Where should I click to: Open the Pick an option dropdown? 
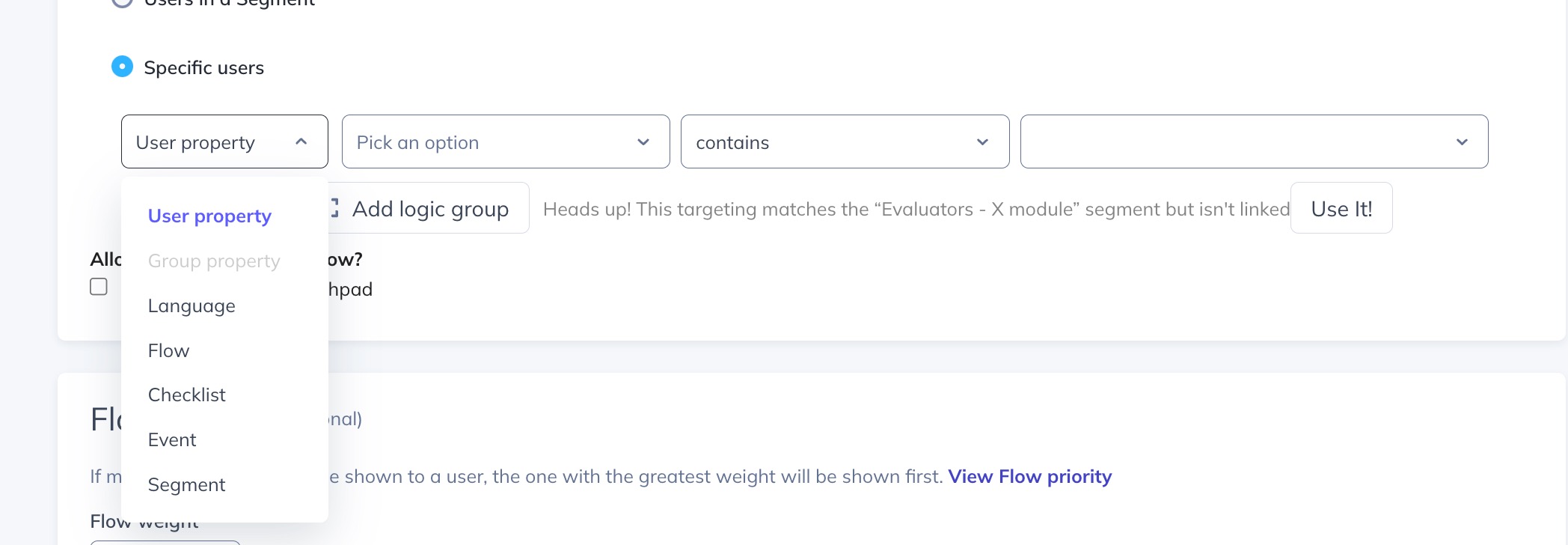point(506,141)
